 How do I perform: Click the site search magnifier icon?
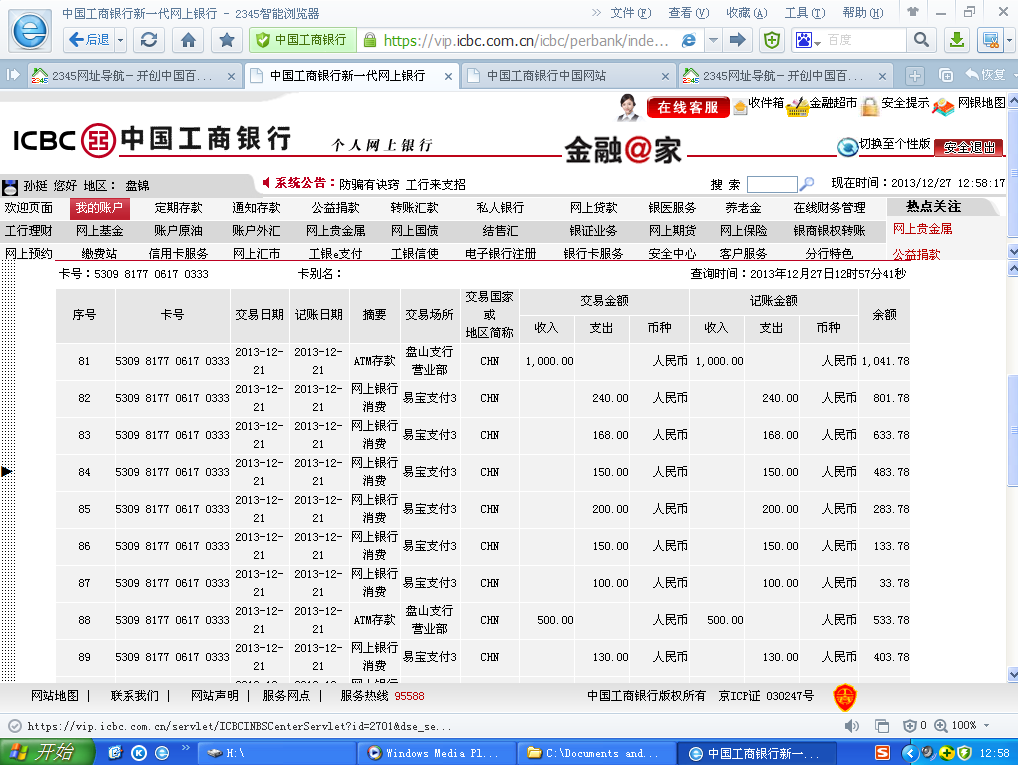pyautogui.click(x=806, y=184)
